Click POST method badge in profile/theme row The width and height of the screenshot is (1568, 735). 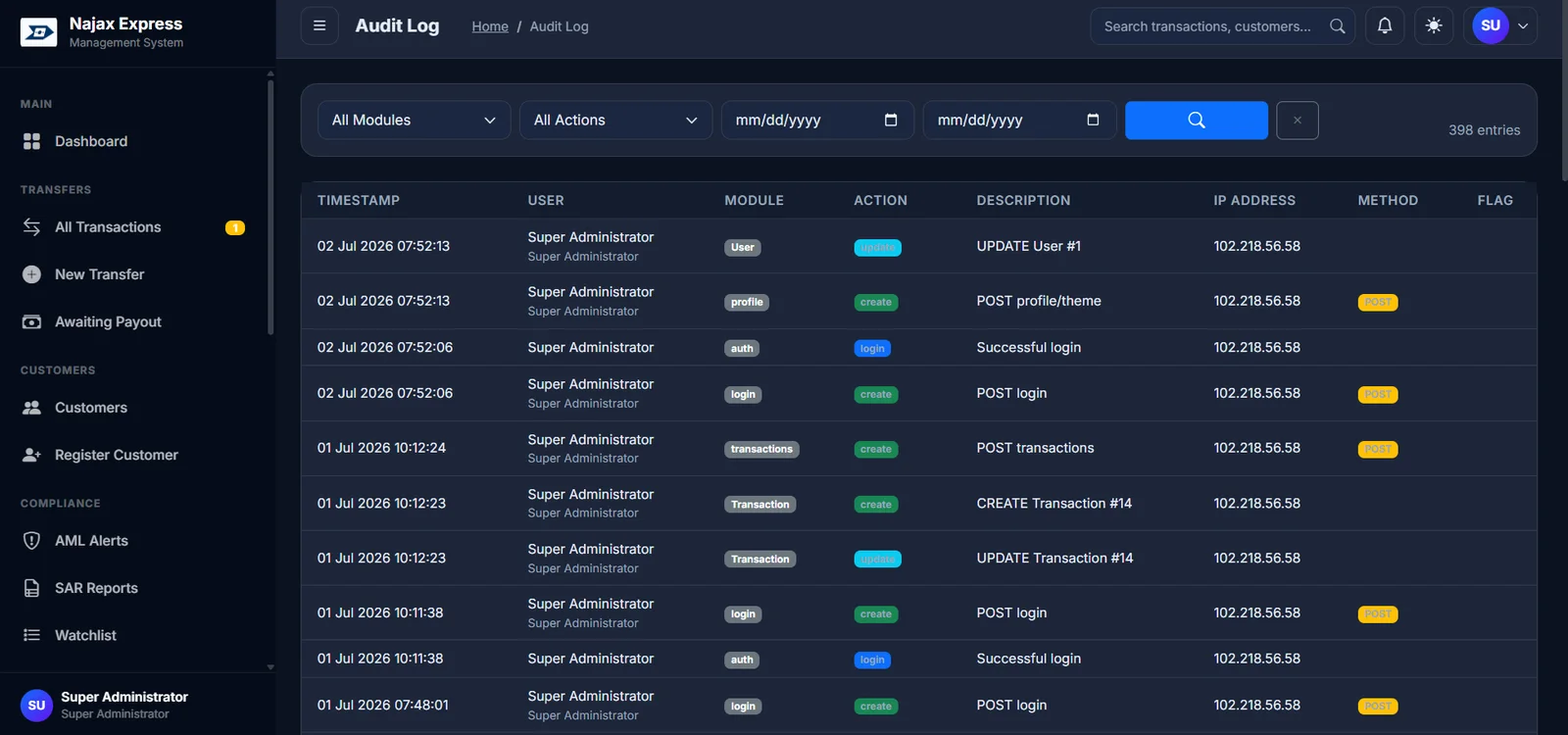[1378, 303]
